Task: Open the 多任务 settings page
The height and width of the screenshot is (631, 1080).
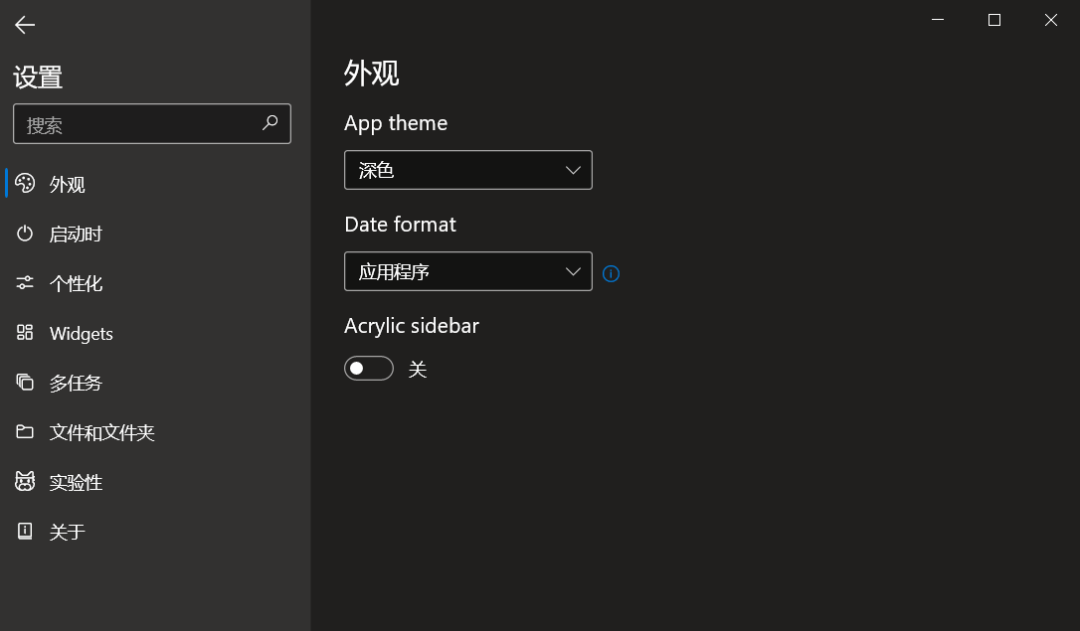Action: coord(156,382)
